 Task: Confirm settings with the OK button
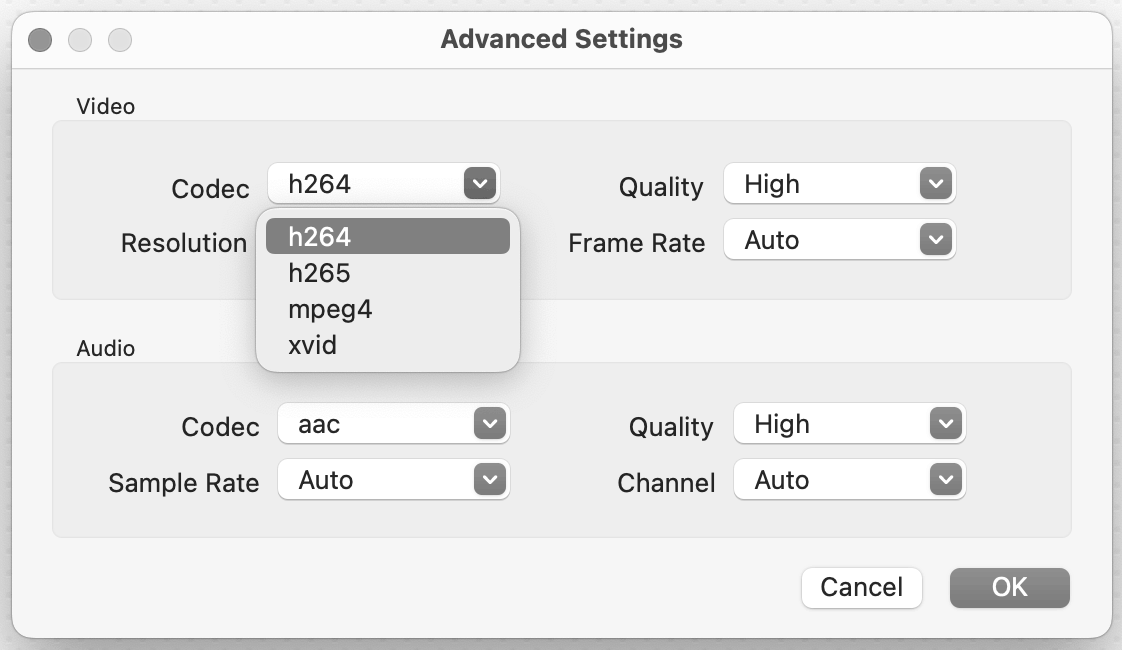coord(1009,587)
